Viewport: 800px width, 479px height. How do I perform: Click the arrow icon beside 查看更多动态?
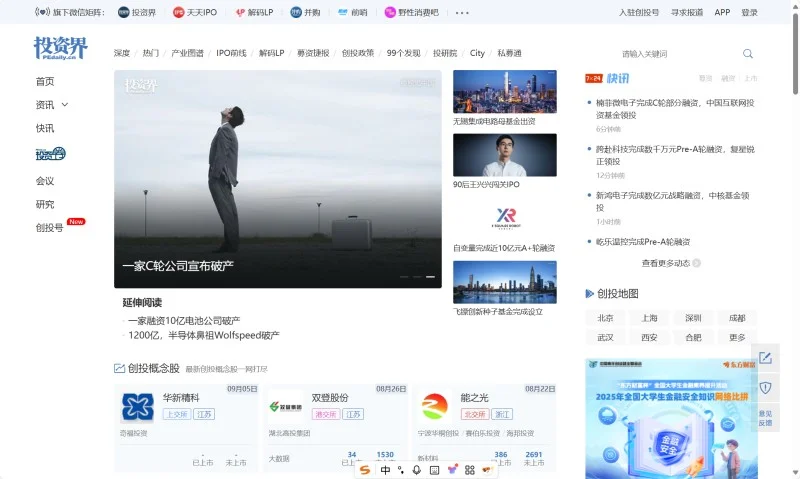point(696,263)
